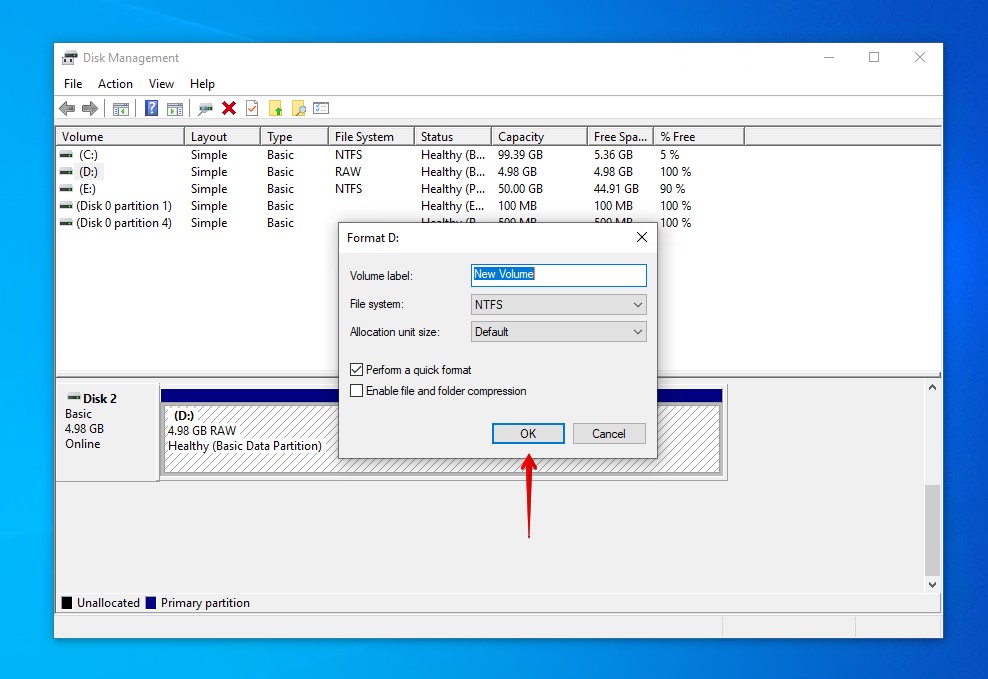The width and height of the screenshot is (988, 679).
Task: Close the Format D: dialog with X
Action: pos(641,237)
